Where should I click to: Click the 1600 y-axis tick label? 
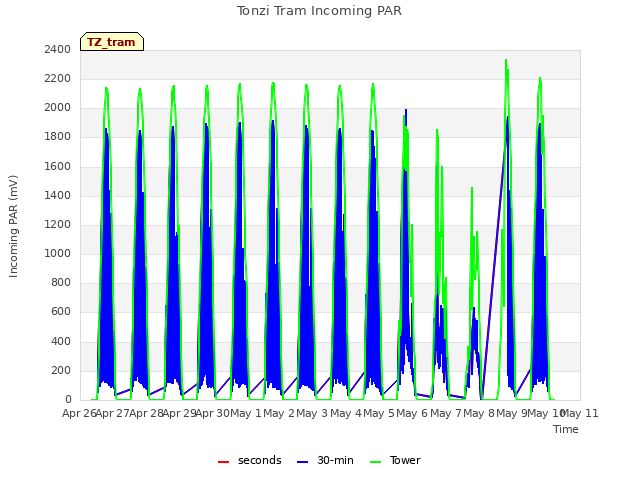pos(58,166)
